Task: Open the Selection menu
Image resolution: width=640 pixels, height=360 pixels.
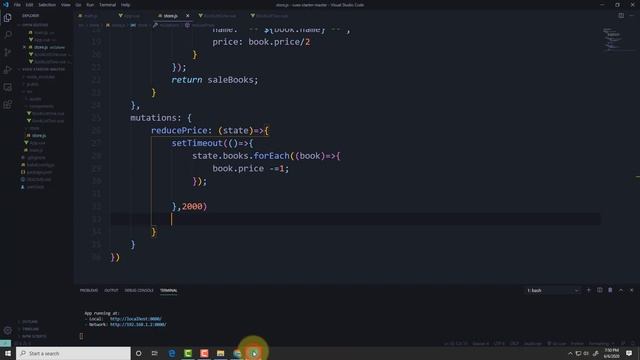Action: click(x=47, y=5)
